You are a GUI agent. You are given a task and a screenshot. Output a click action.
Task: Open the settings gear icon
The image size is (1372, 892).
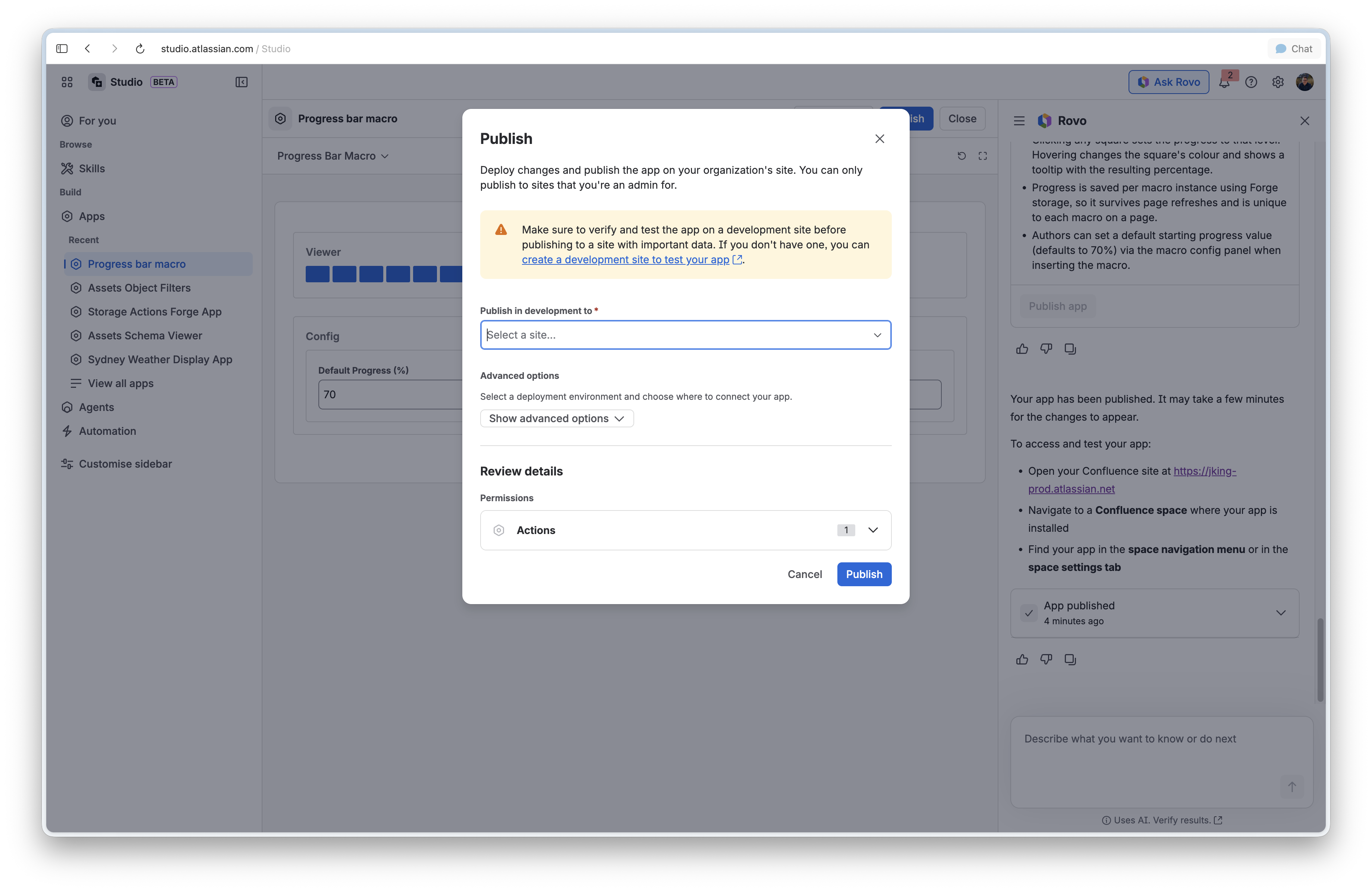pos(1278,82)
